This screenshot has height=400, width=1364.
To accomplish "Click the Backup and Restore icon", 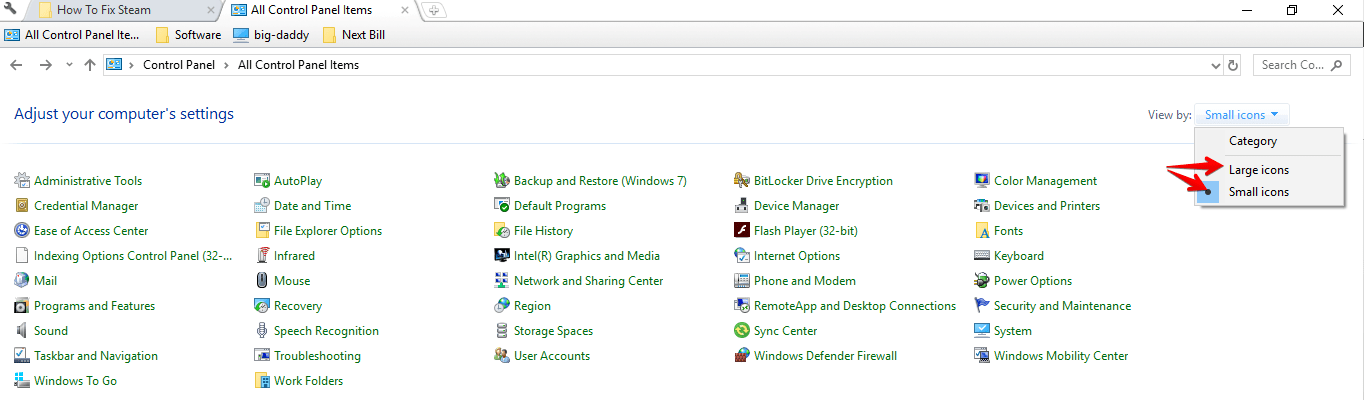I will [x=502, y=181].
